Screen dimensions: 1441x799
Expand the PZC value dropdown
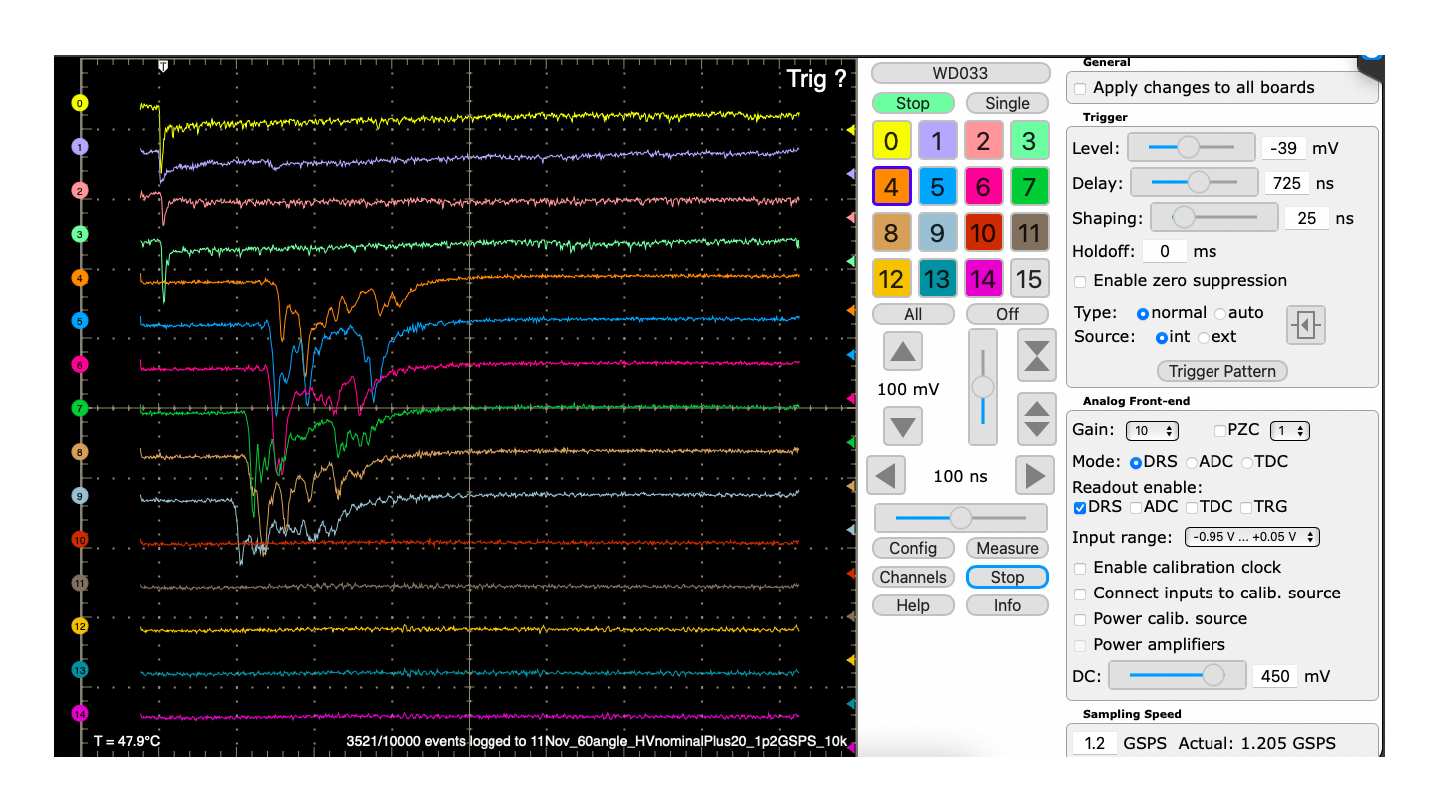point(1289,431)
